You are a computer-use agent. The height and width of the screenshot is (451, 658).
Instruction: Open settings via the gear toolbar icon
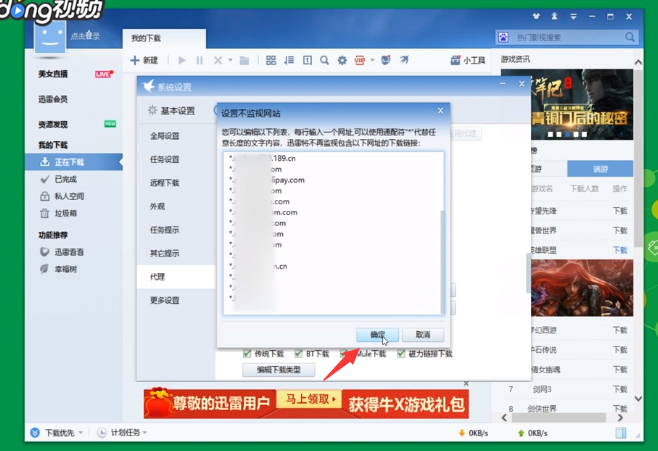tap(342, 60)
